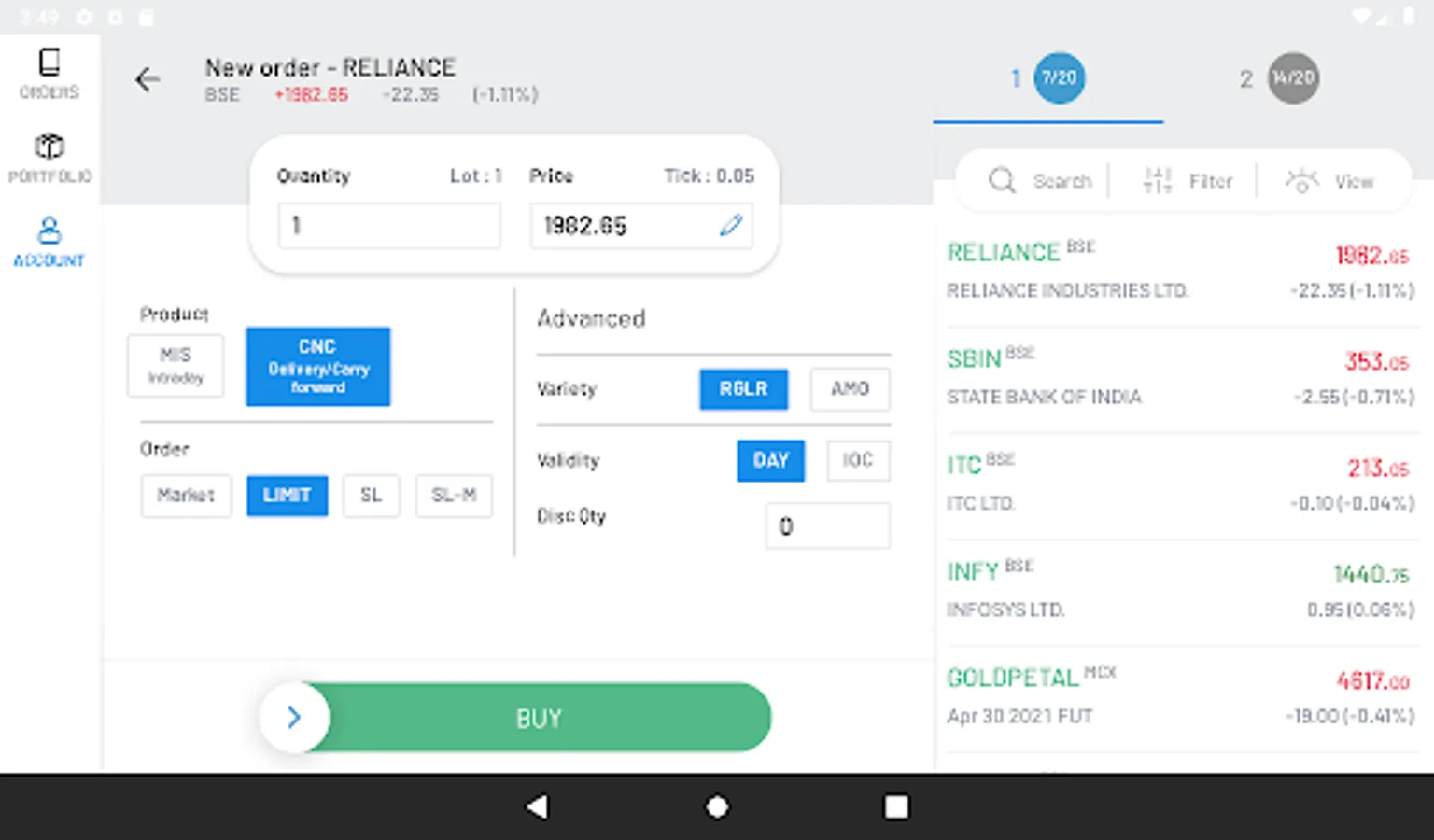Image resolution: width=1434 pixels, height=840 pixels.
Task: Click the 14/20 count badge
Action: point(1294,78)
